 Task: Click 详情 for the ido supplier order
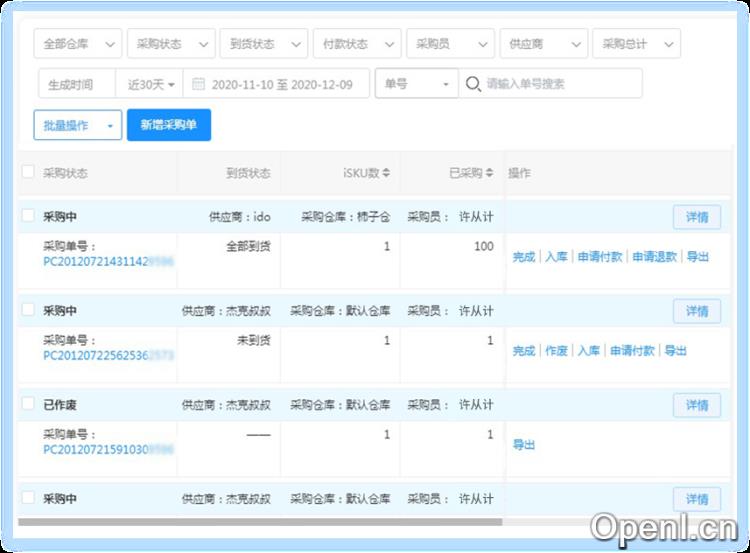[697, 217]
